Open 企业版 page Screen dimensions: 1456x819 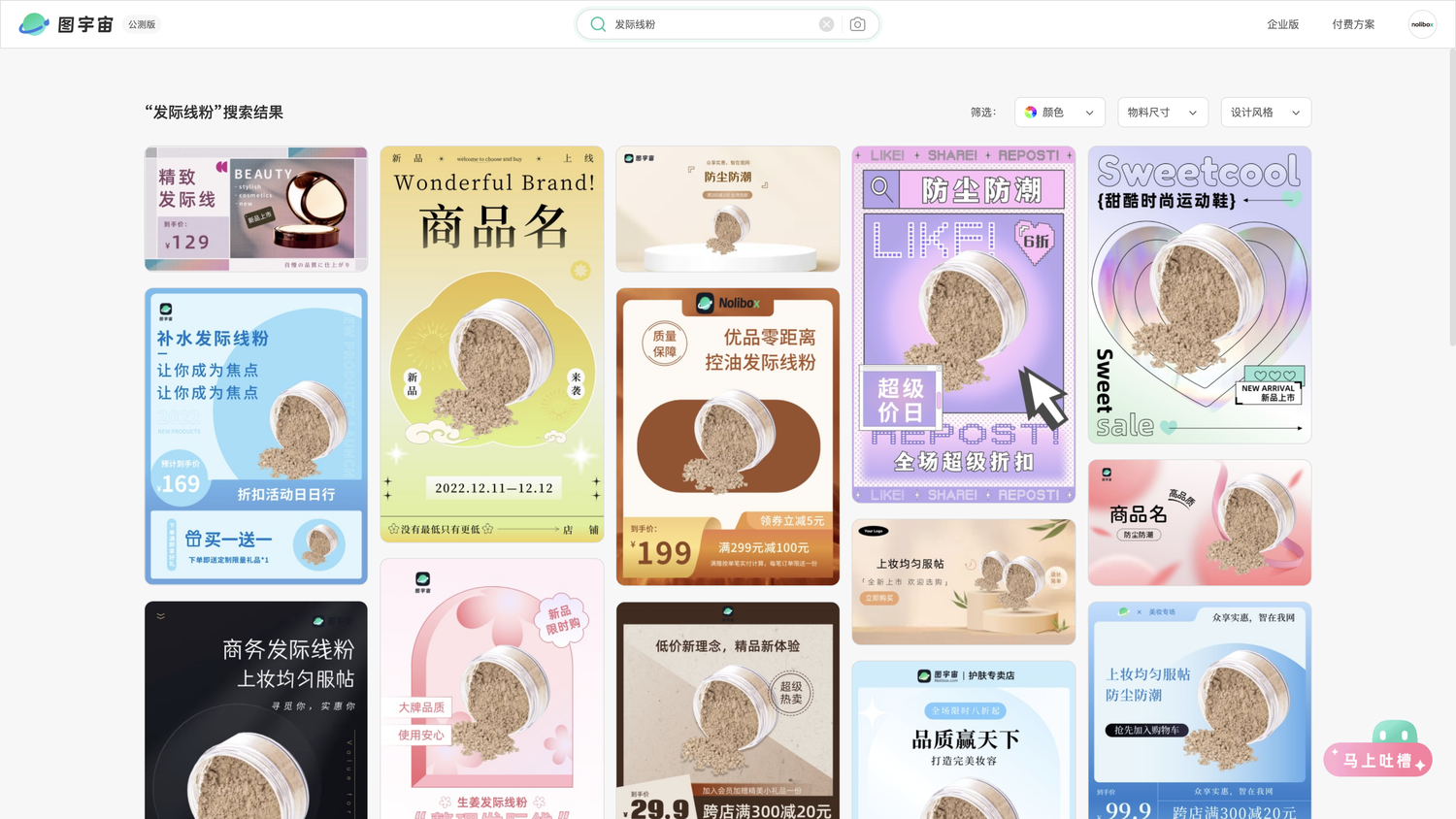coord(1282,24)
